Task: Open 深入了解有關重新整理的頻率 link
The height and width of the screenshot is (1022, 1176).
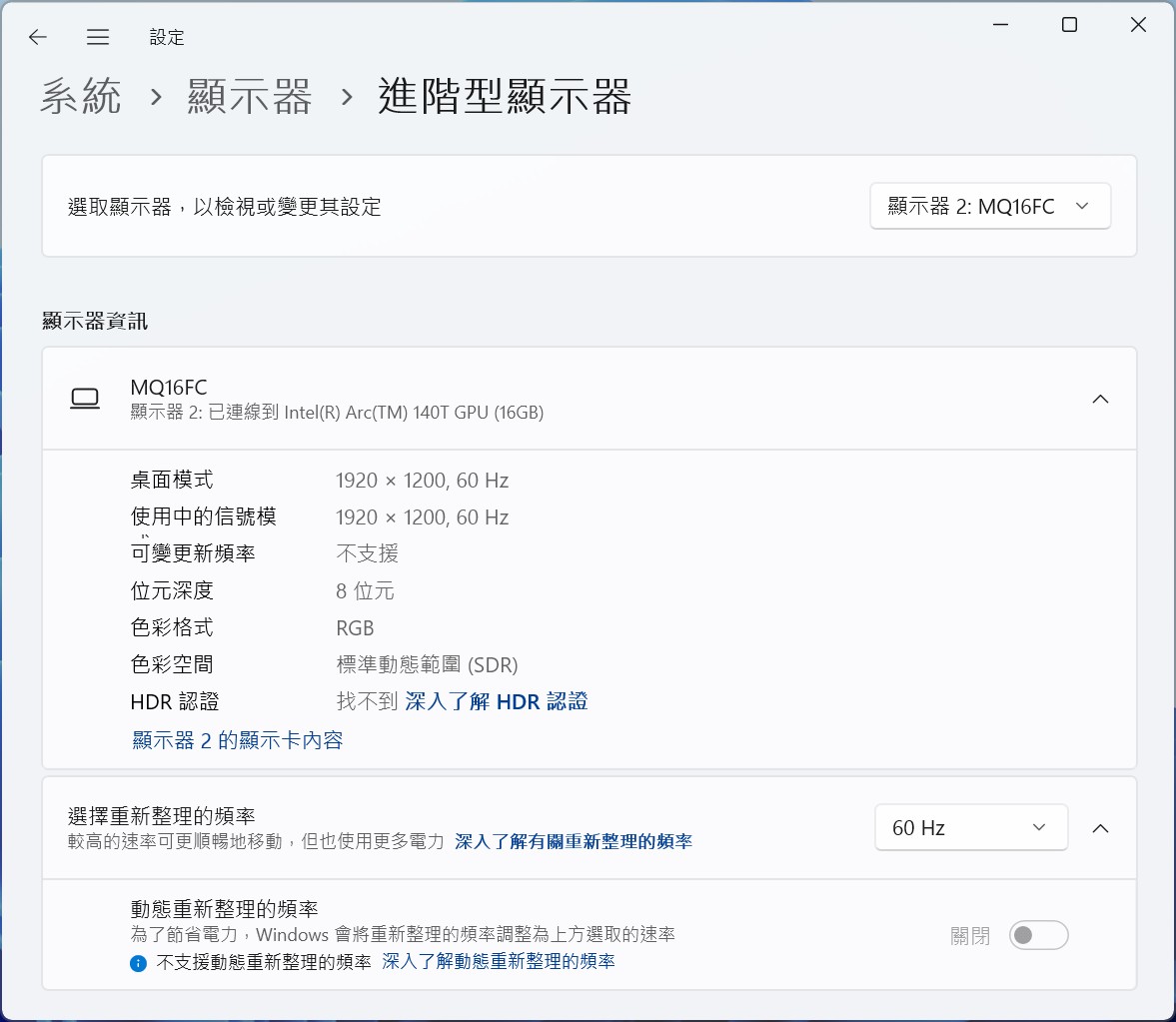Action: (573, 841)
